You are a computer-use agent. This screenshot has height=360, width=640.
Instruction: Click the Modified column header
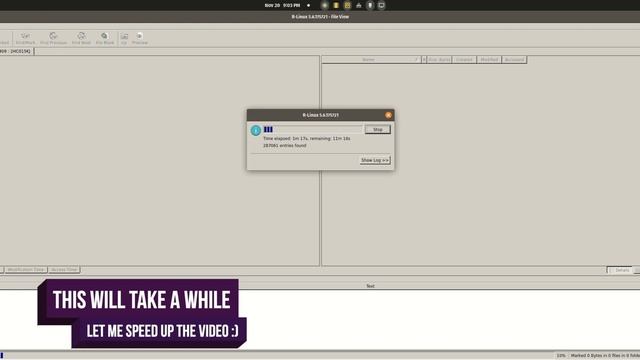point(489,60)
